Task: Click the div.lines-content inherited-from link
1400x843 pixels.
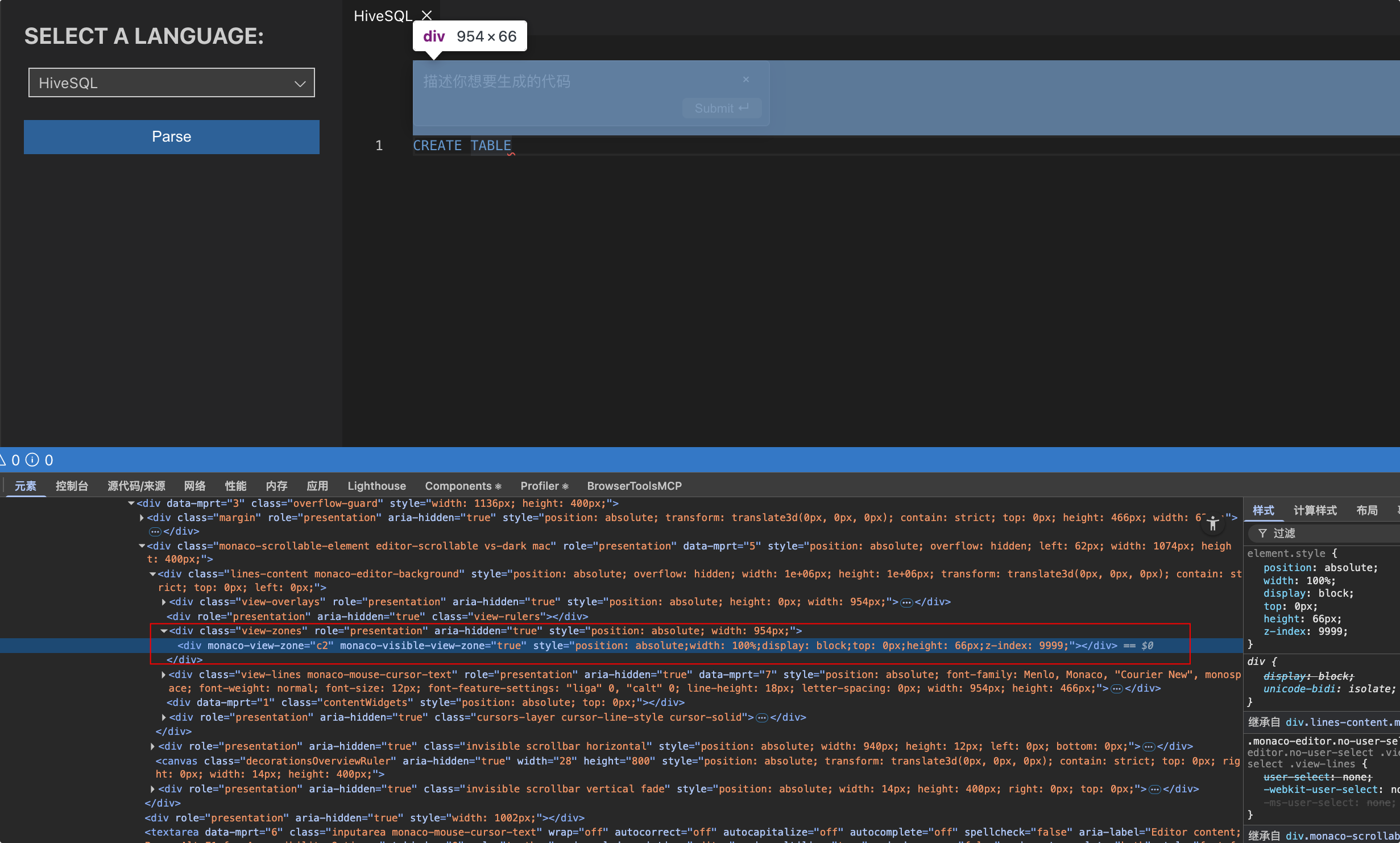Action: (1341, 722)
